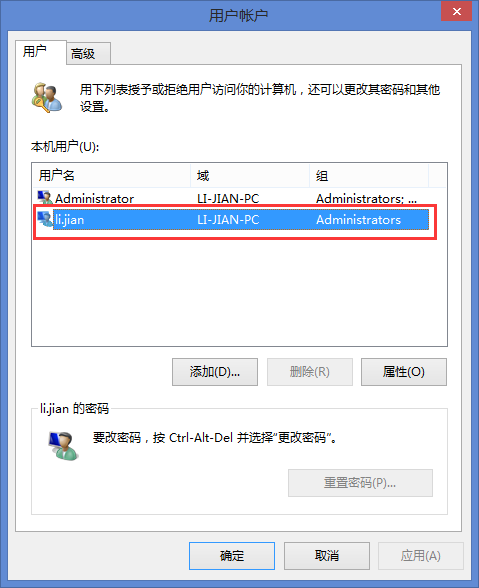
Task: Click the 应用(A) button
Action: click(421, 556)
